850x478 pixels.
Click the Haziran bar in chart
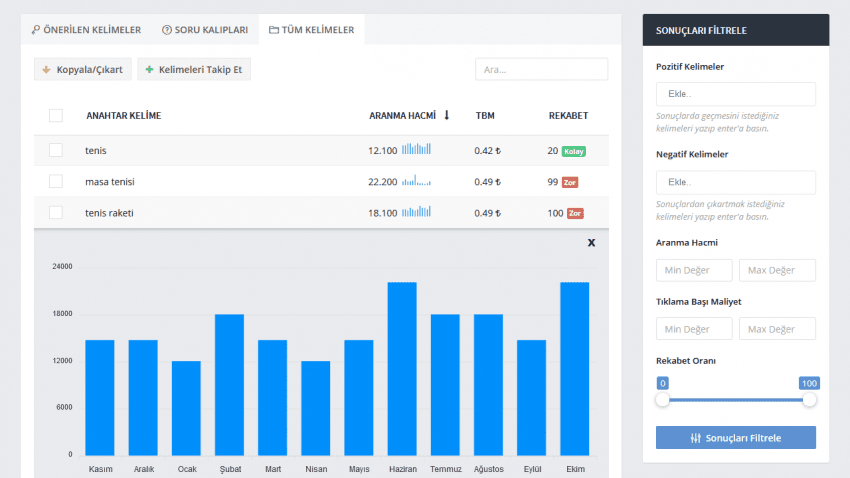click(x=402, y=369)
